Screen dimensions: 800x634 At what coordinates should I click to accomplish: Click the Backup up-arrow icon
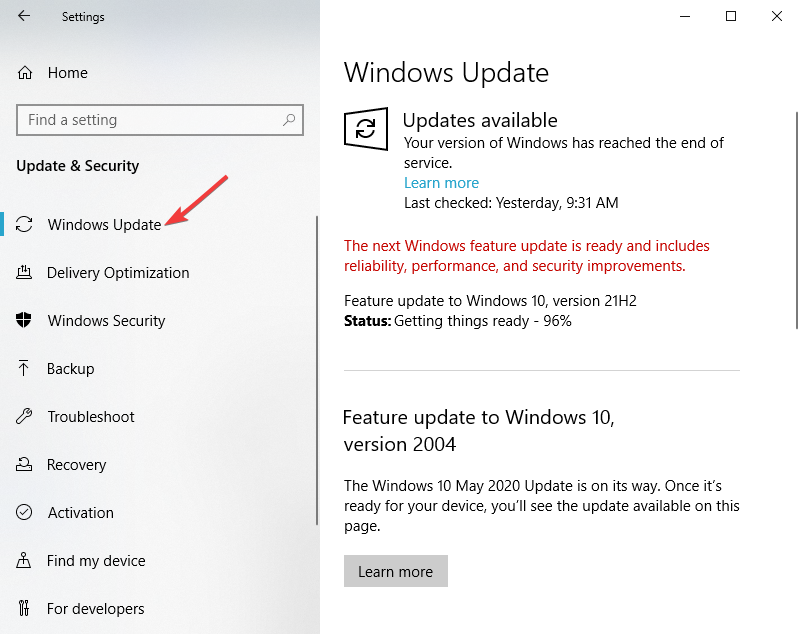(x=23, y=368)
